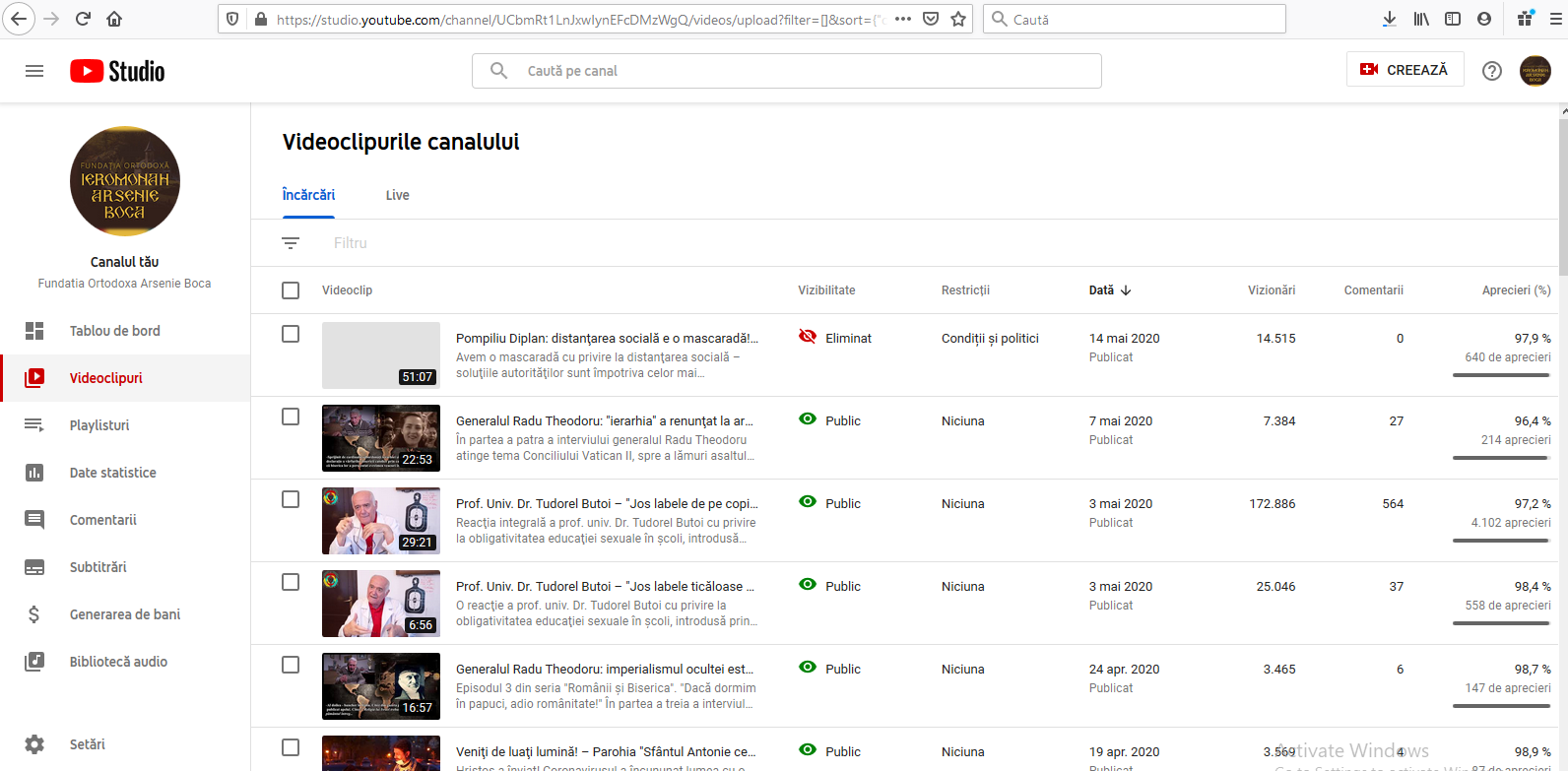Open the browser application menu
Image resolution: width=1568 pixels, height=771 pixels.
click(1556, 19)
